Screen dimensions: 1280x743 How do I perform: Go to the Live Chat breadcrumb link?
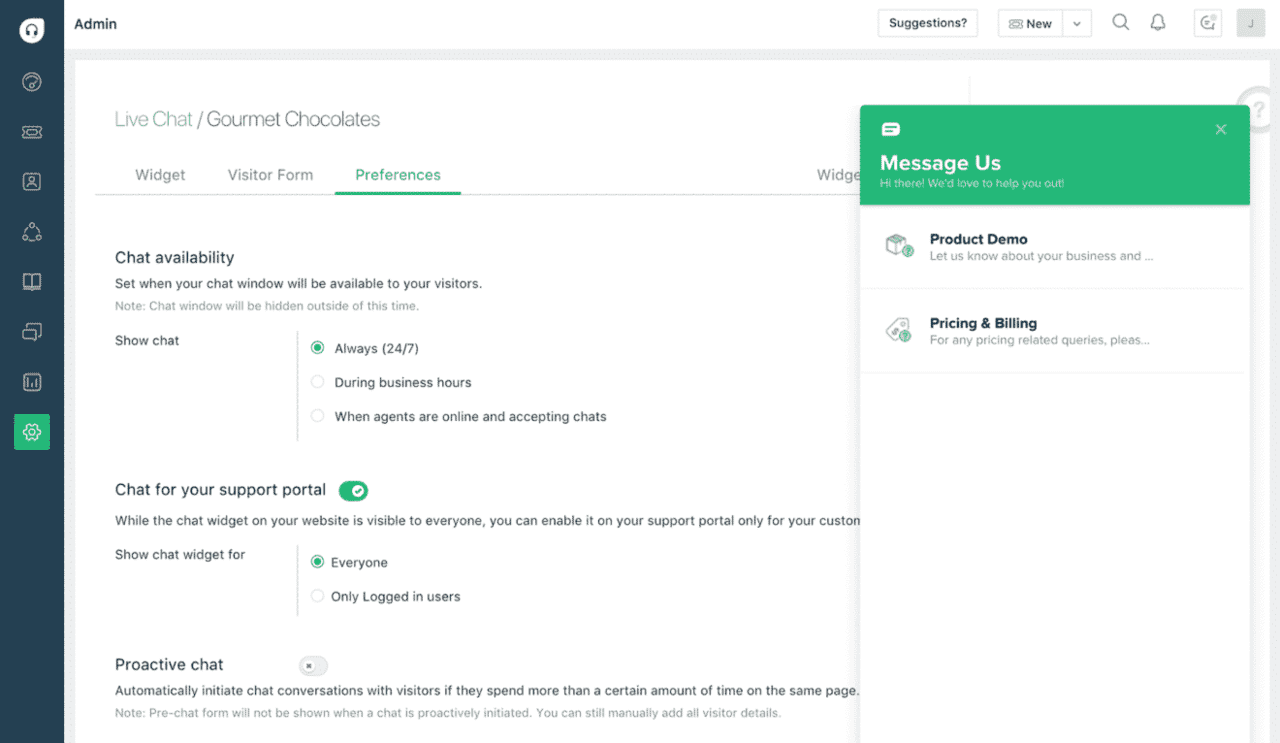click(x=153, y=119)
